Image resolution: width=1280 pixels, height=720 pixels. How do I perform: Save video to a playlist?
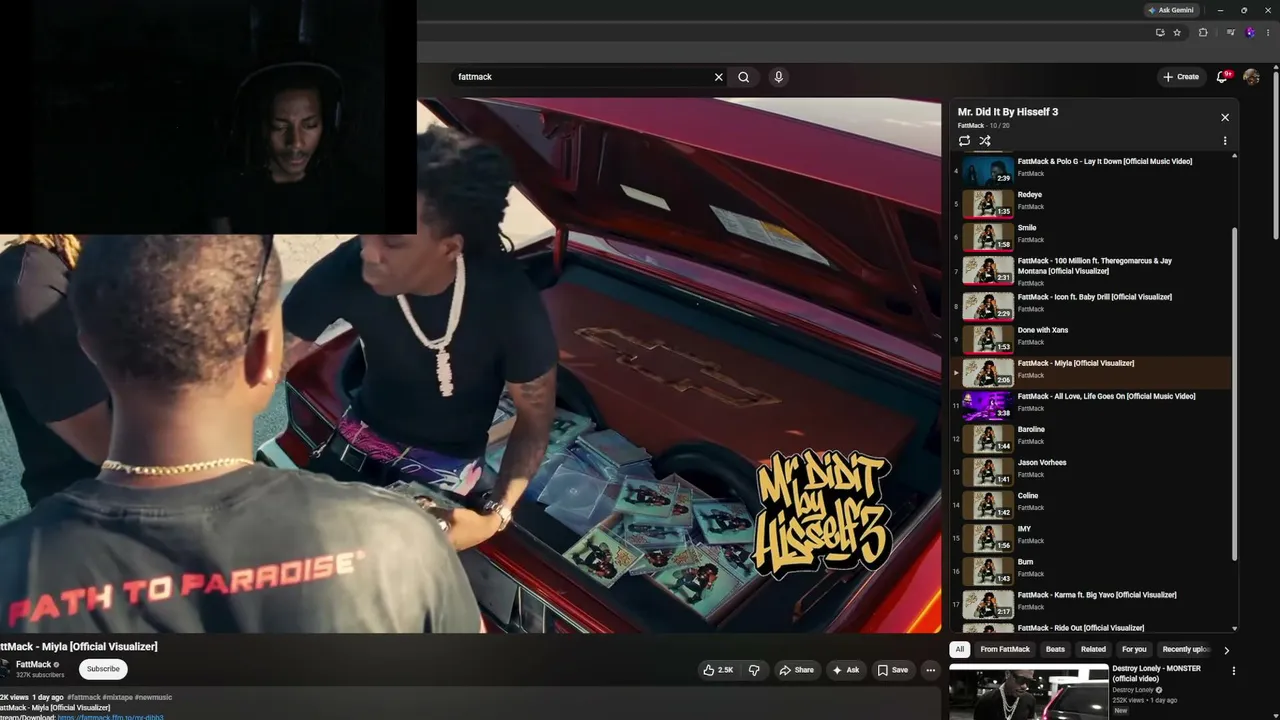click(x=893, y=670)
